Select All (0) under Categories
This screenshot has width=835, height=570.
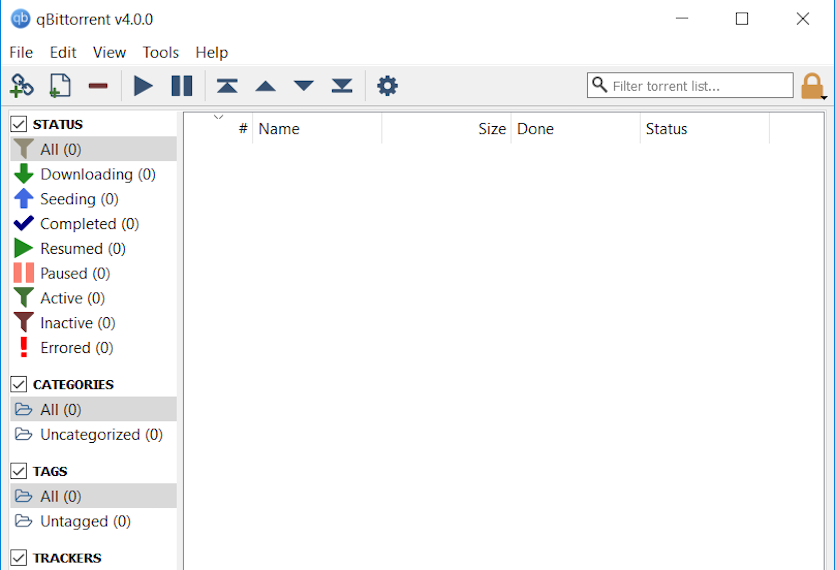[x=93, y=409]
